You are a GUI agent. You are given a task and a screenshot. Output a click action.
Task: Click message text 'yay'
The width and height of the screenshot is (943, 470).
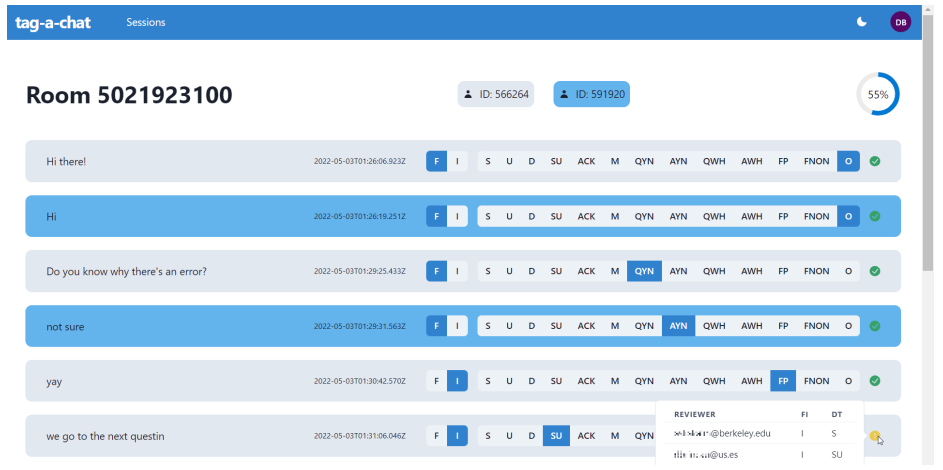coord(54,381)
